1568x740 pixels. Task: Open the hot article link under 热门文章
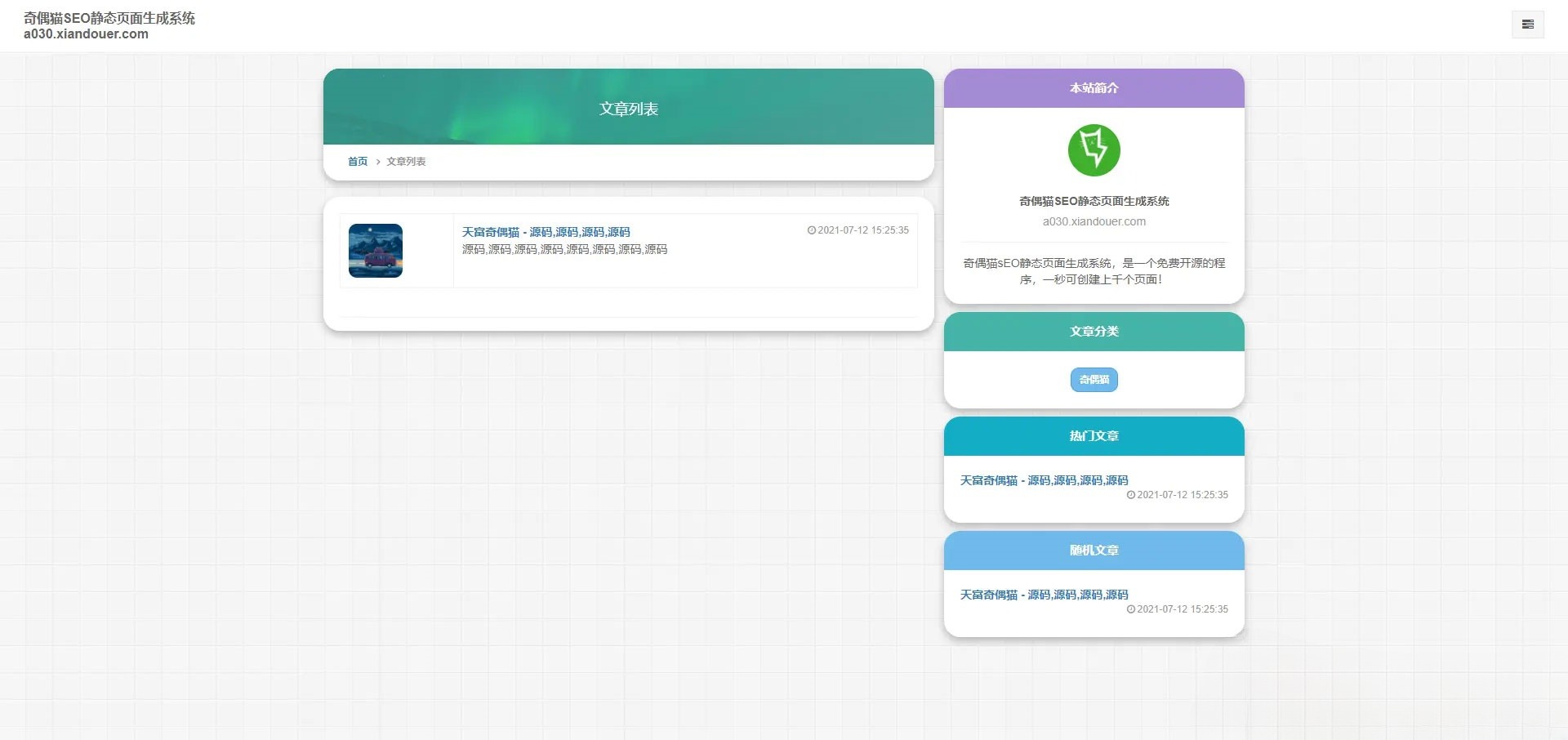pyautogui.click(x=1044, y=480)
